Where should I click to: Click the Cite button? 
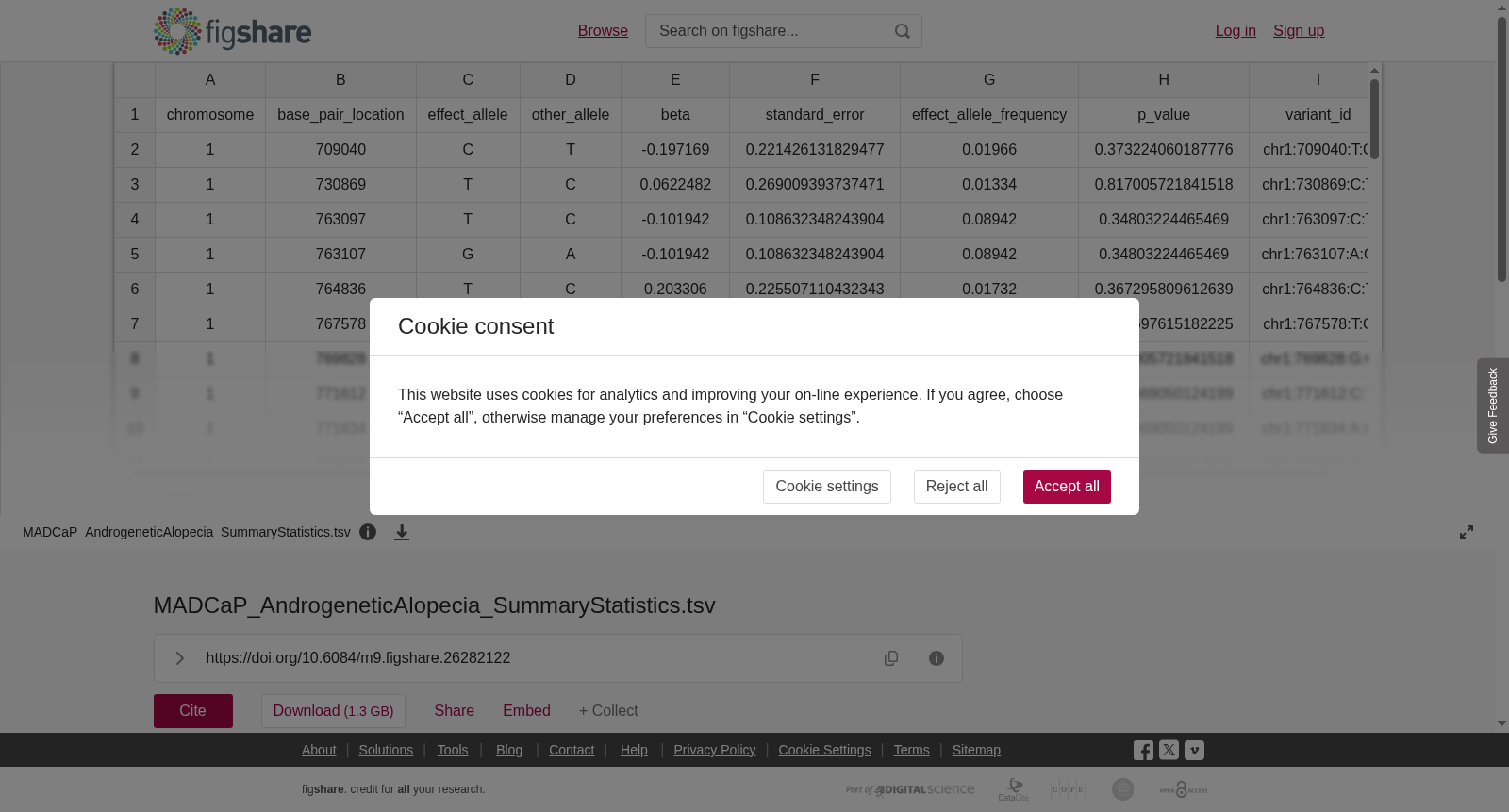coord(193,711)
